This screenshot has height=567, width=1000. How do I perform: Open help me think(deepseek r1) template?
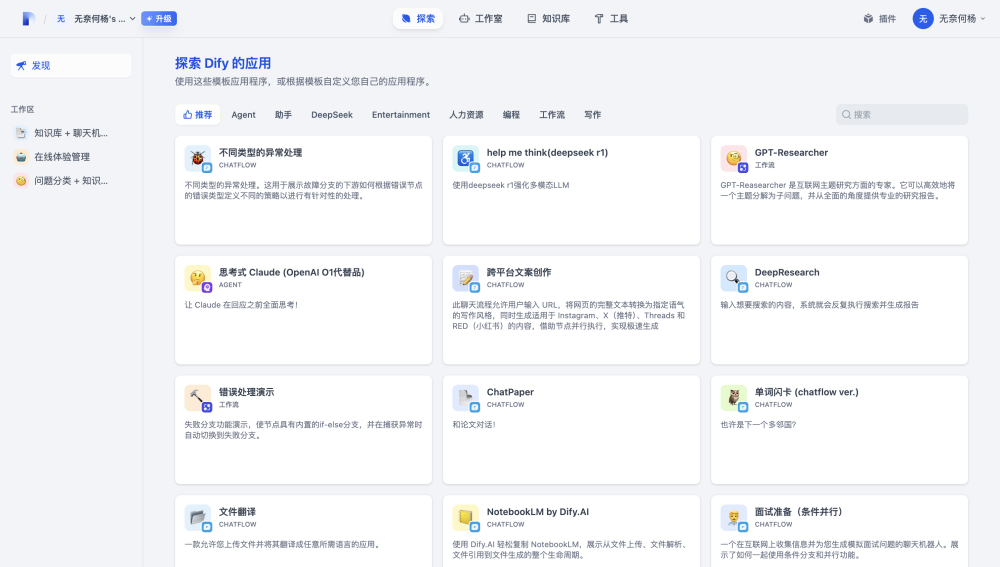[x=547, y=152]
